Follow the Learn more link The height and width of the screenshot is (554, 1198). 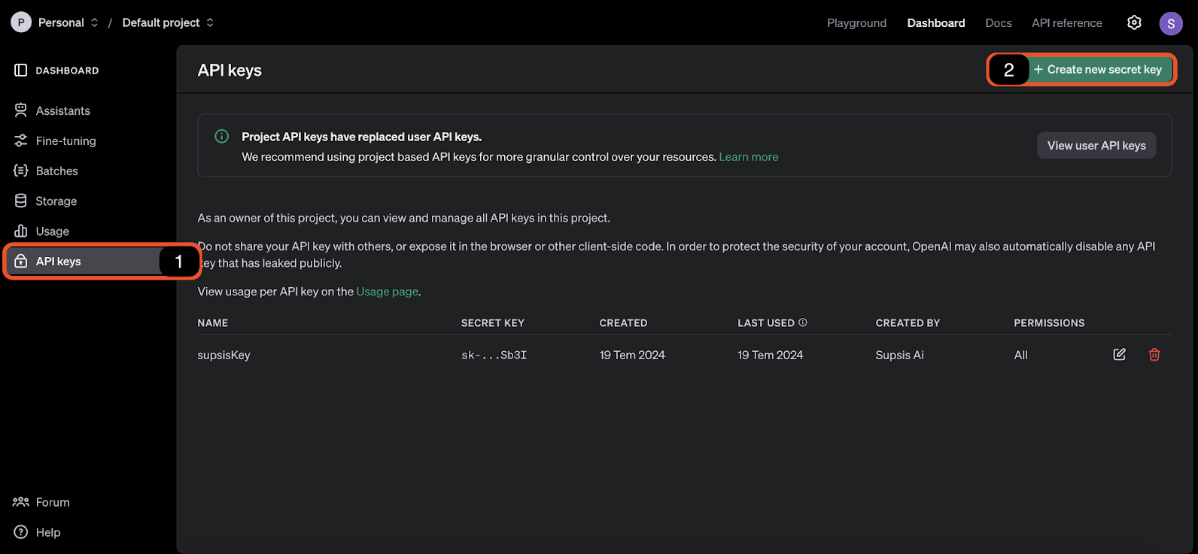coord(749,157)
